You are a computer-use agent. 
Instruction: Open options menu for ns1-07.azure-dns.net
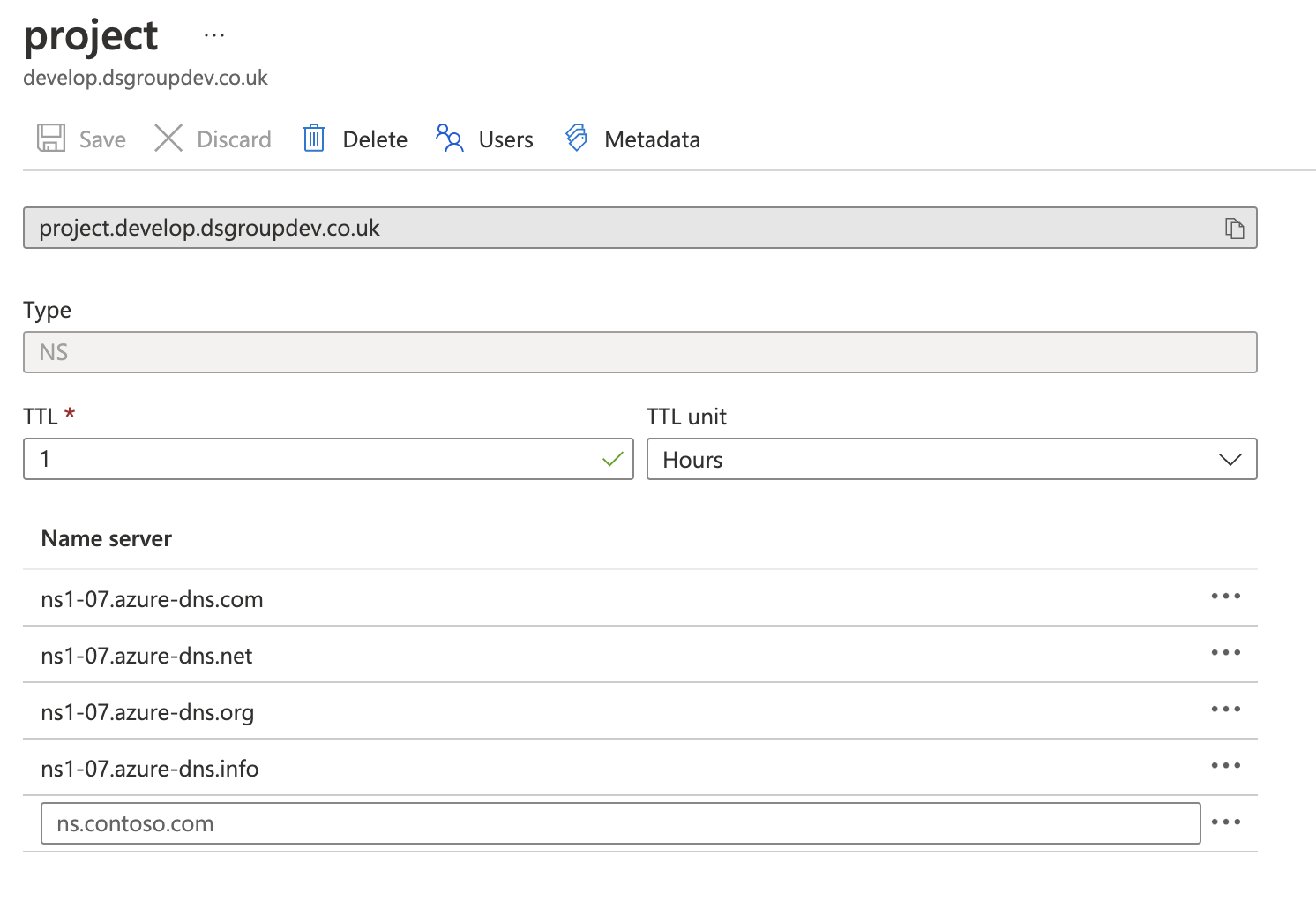pos(1226,652)
